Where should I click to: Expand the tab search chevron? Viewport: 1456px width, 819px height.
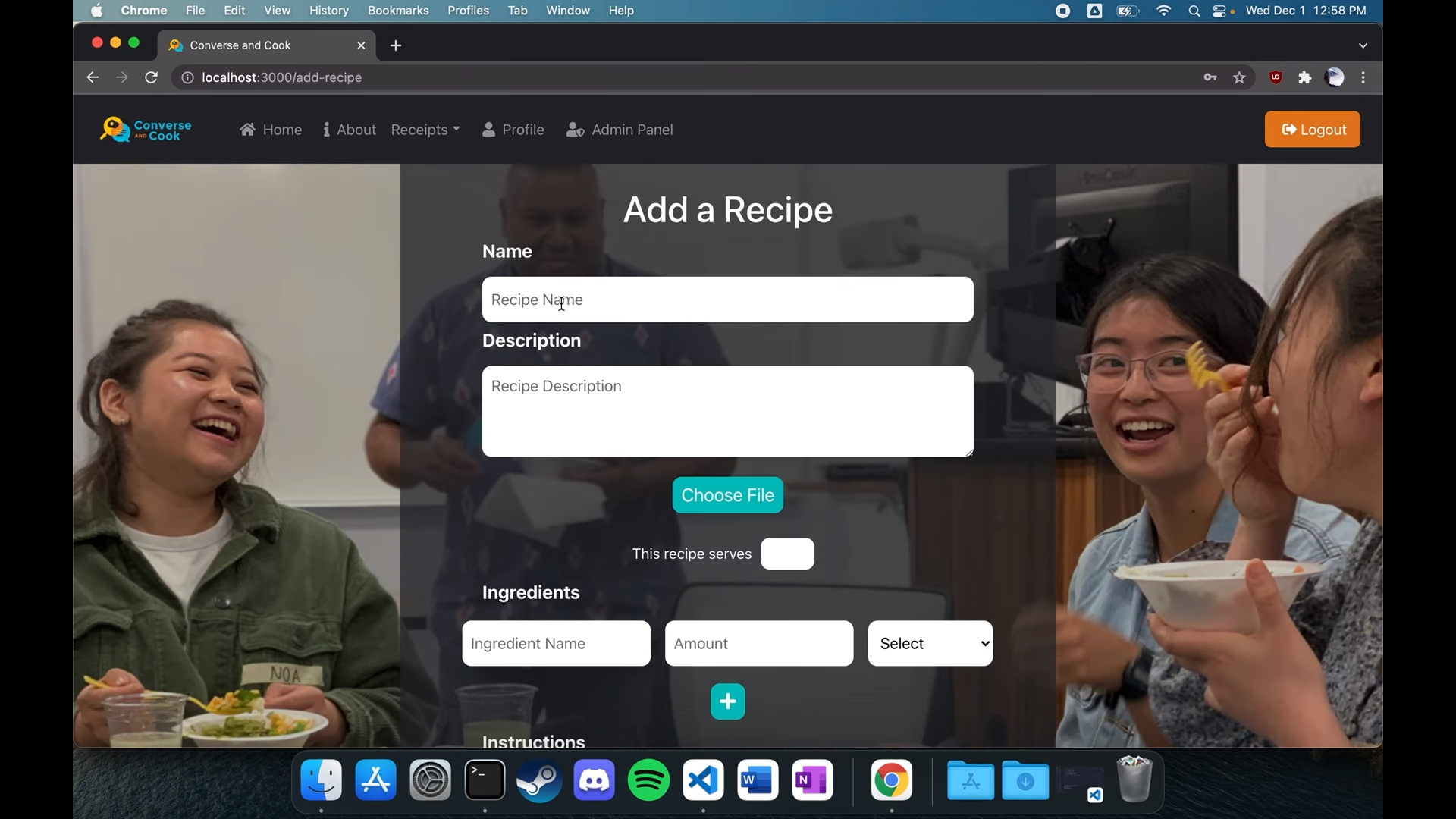(x=1363, y=45)
